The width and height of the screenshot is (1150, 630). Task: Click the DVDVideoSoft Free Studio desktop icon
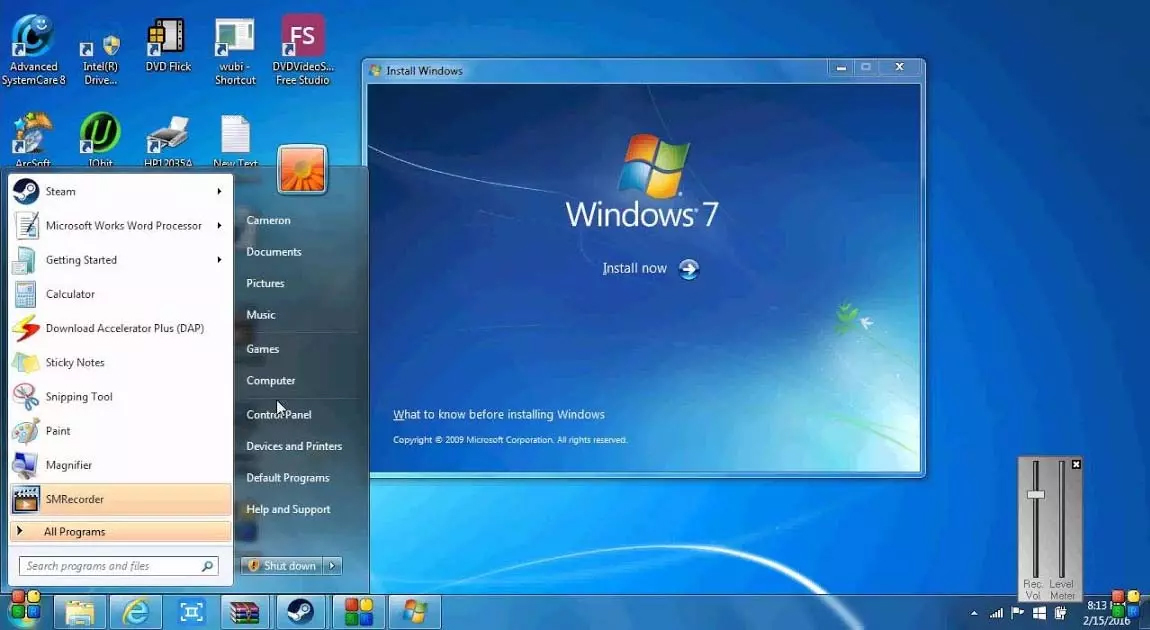tap(302, 40)
